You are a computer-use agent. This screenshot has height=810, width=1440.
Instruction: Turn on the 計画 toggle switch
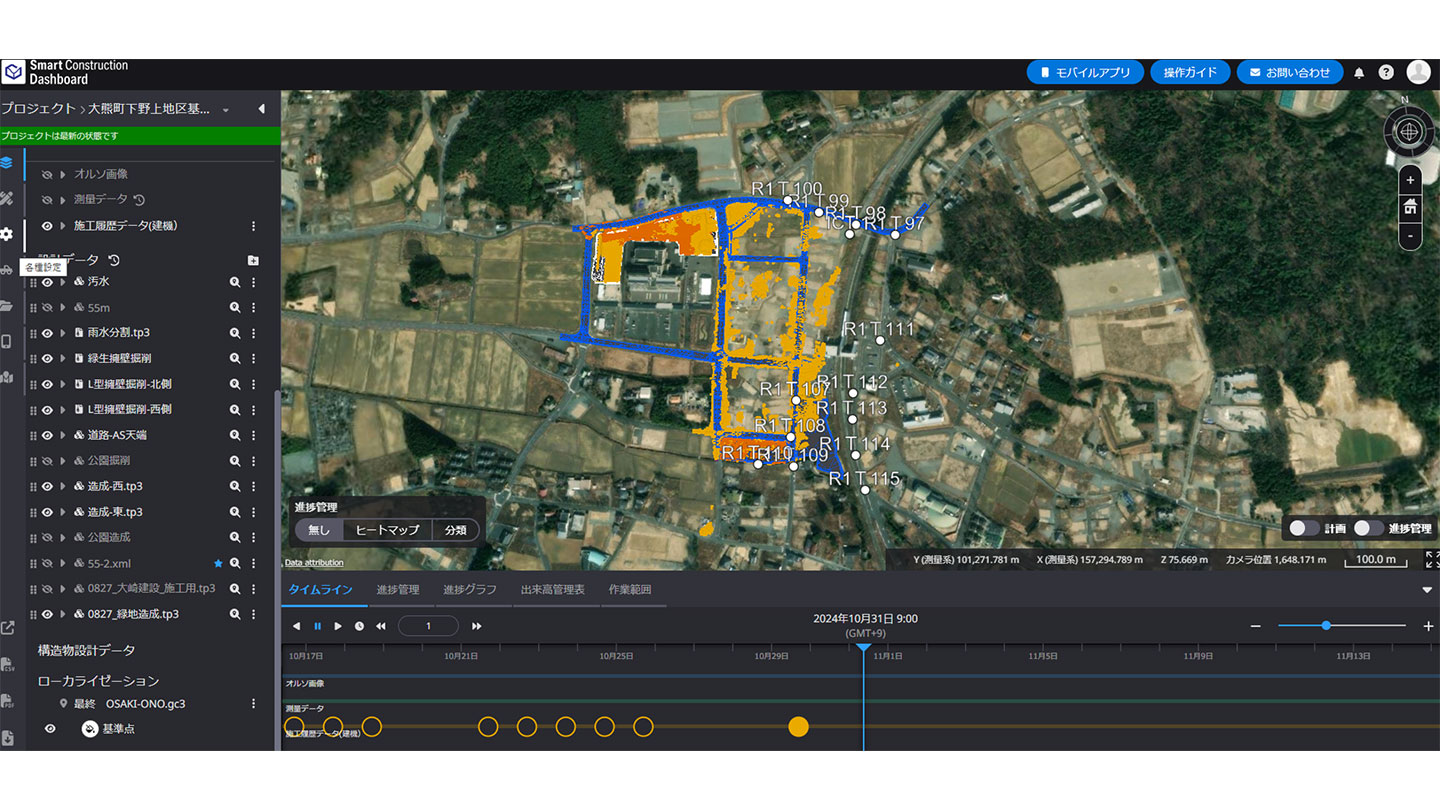(1303, 528)
